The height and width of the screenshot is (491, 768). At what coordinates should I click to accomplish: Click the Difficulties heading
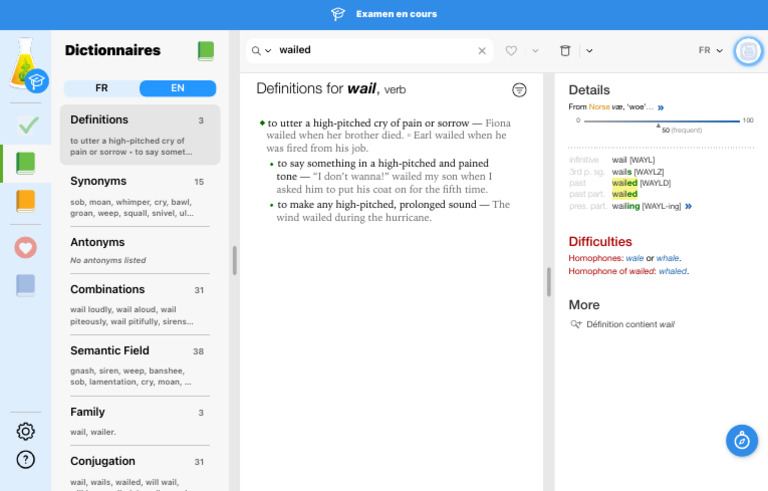click(x=600, y=242)
